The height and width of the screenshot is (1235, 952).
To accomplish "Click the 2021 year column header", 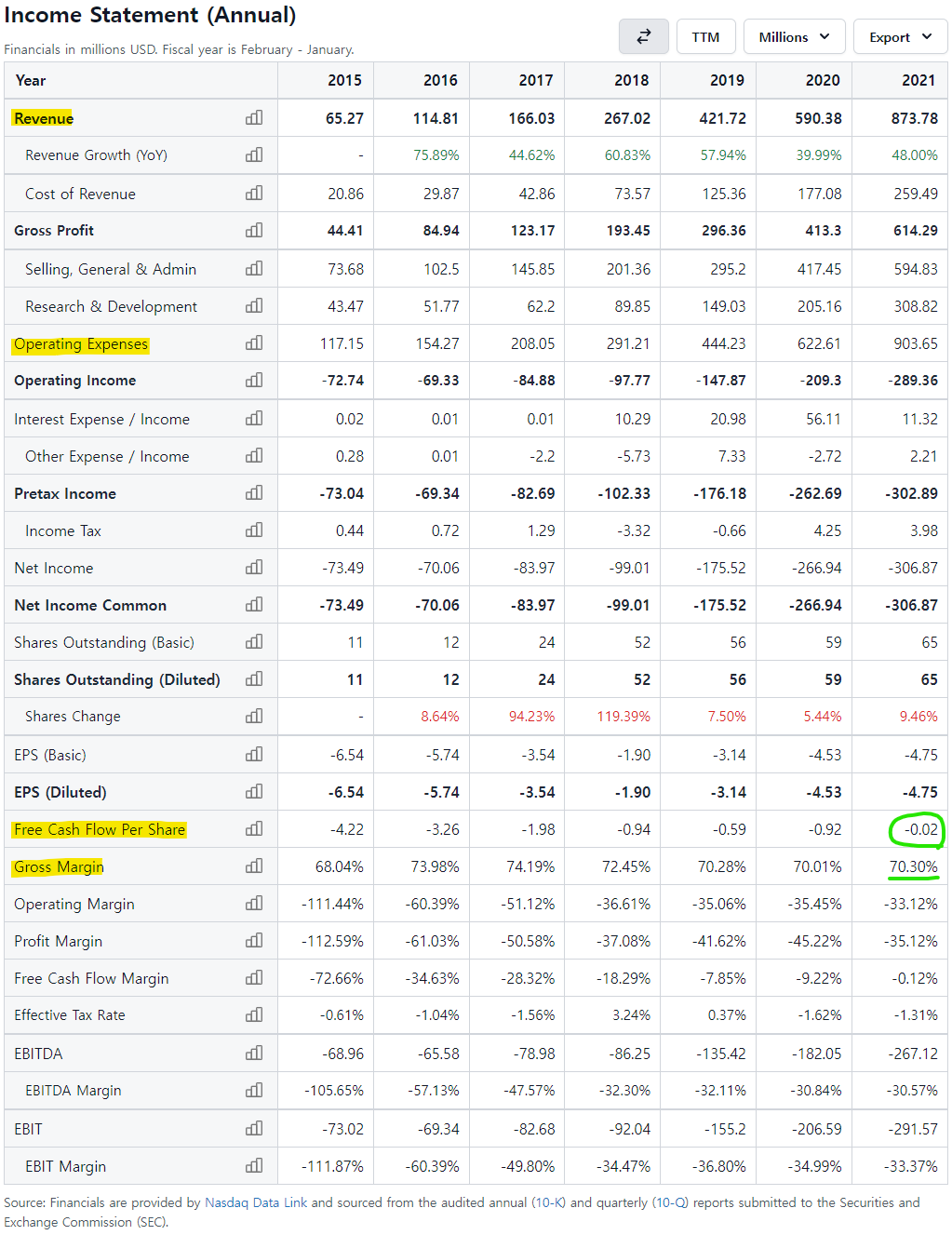I will coord(918,80).
